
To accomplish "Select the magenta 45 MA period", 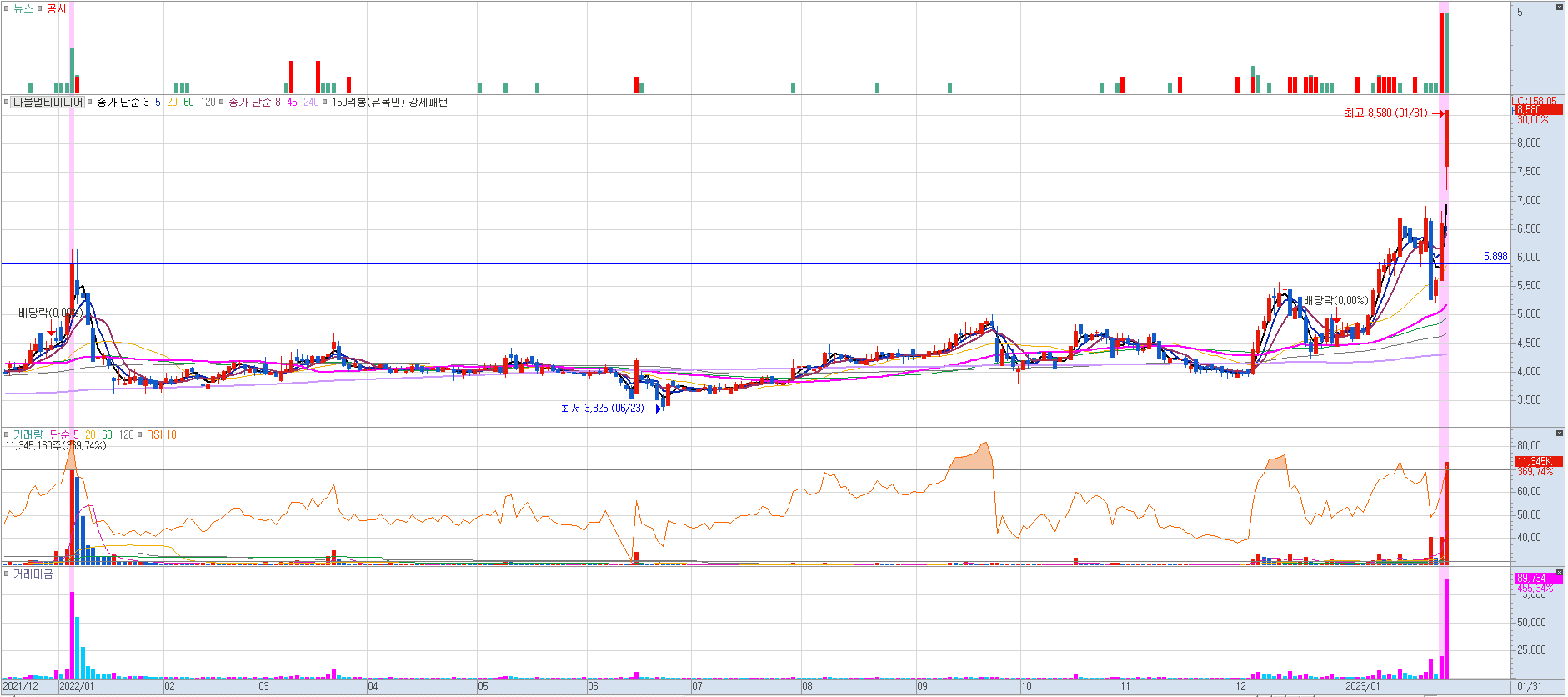I will (292, 103).
